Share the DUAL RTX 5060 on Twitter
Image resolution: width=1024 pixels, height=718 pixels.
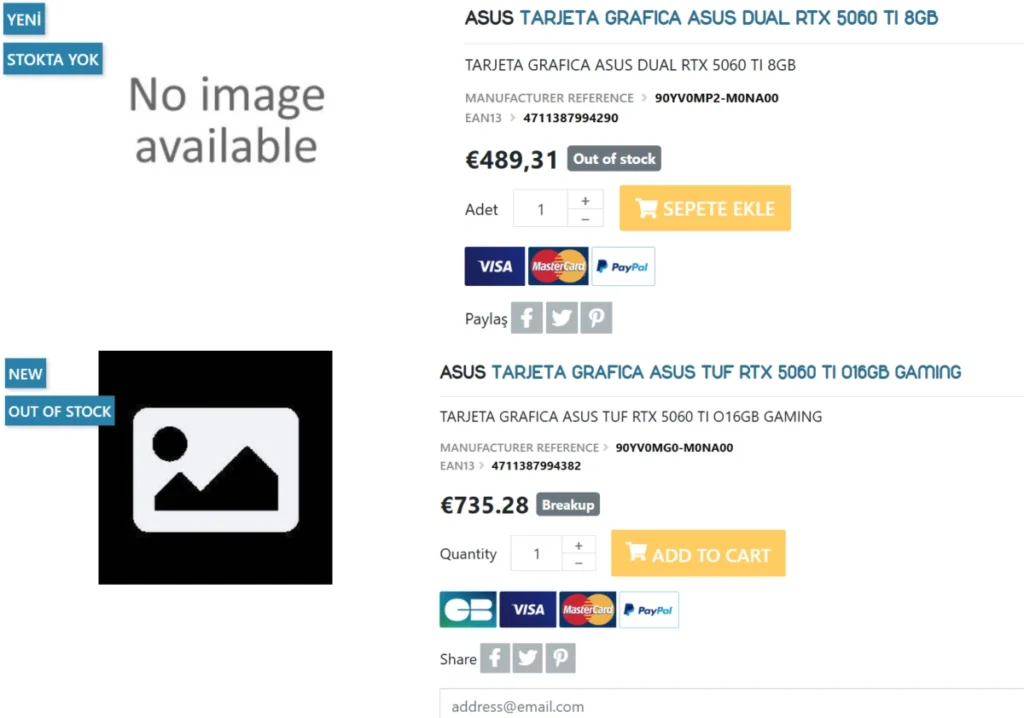pos(561,318)
